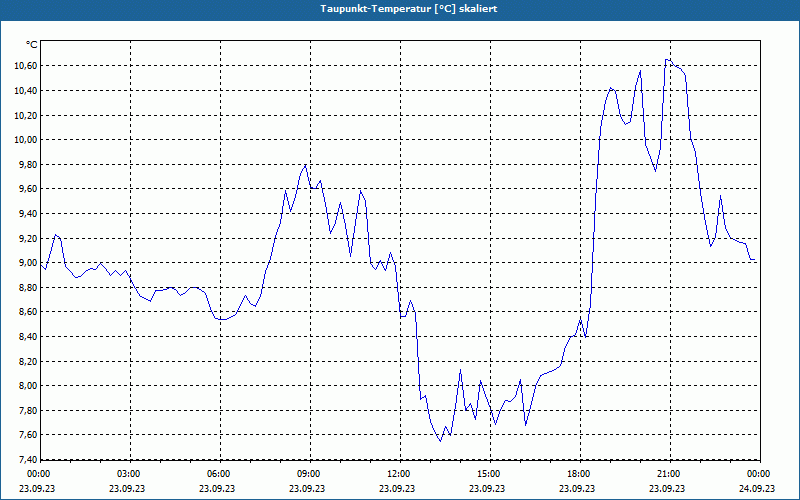Image resolution: width=800 pixels, height=500 pixels.
Task: Click the 23.09.23 date under 15:00
Action: 487,488
